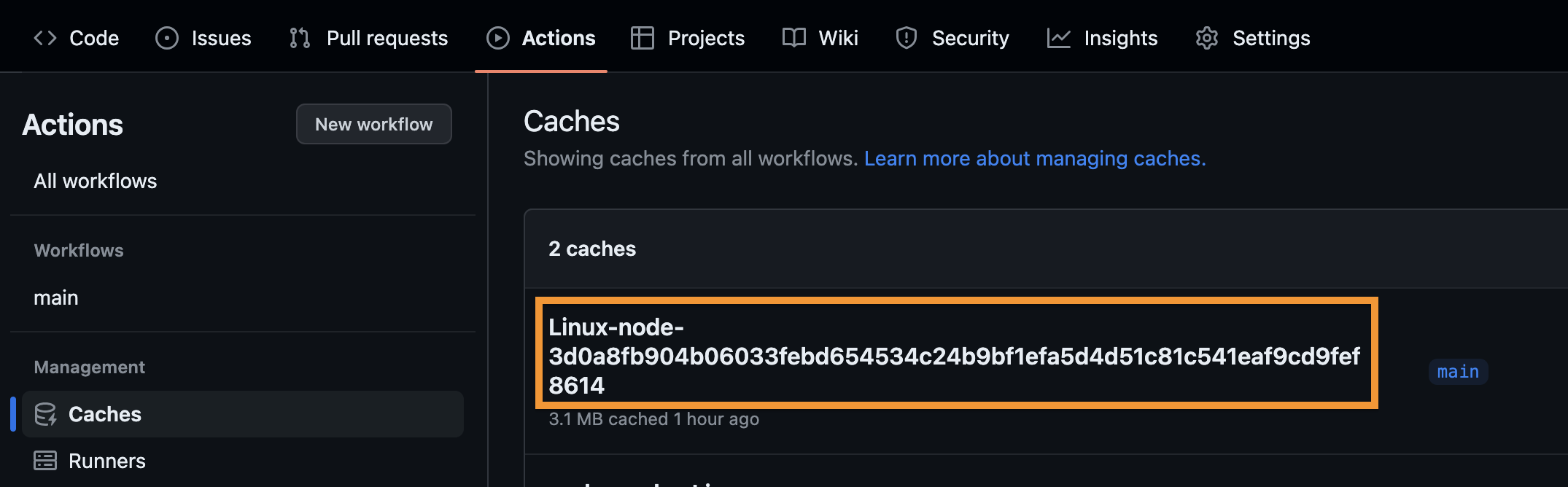Image resolution: width=1568 pixels, height=487 pixels.
Task: Click the Wiki book icon
Action: pyautogui.click(x=793, y=38)
